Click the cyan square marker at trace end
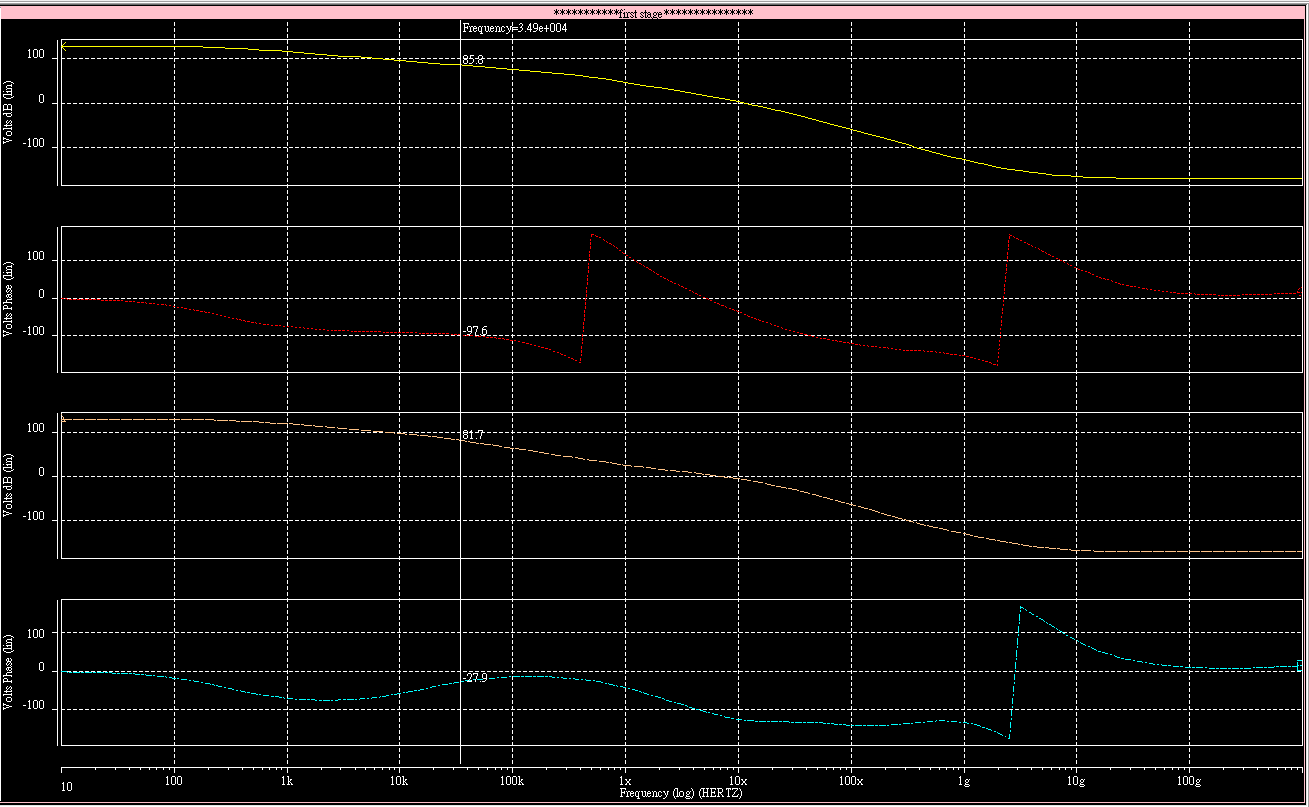Screen dimensions: 1309x807 [x=1300, y=666]
